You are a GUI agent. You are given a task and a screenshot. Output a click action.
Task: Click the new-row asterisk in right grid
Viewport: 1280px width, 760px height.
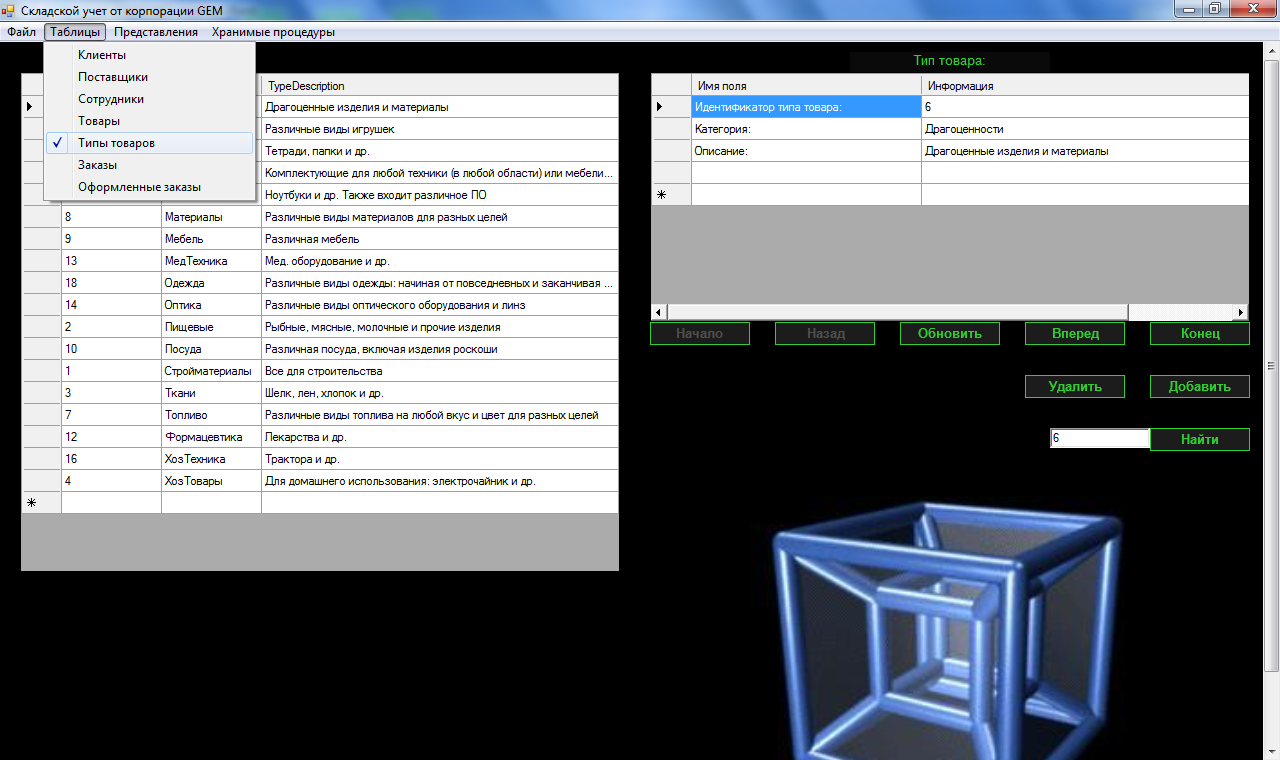(x=661, y=195)
